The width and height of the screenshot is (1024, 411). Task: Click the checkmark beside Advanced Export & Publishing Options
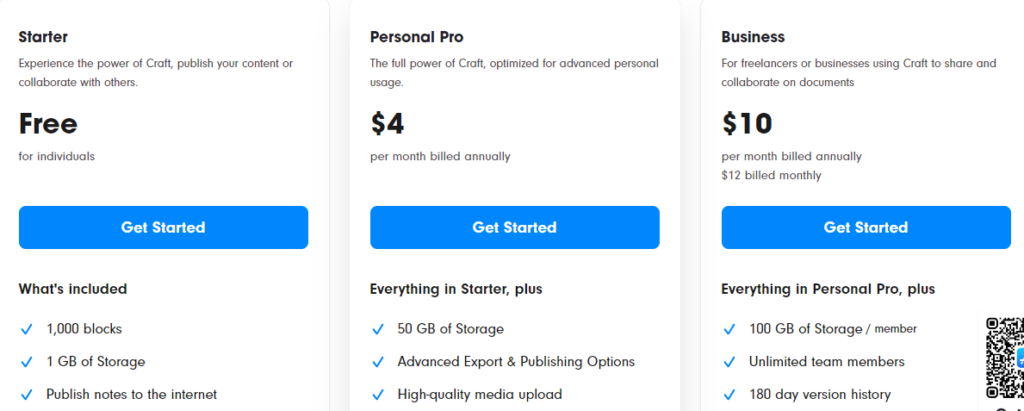[x=378, y=362]
